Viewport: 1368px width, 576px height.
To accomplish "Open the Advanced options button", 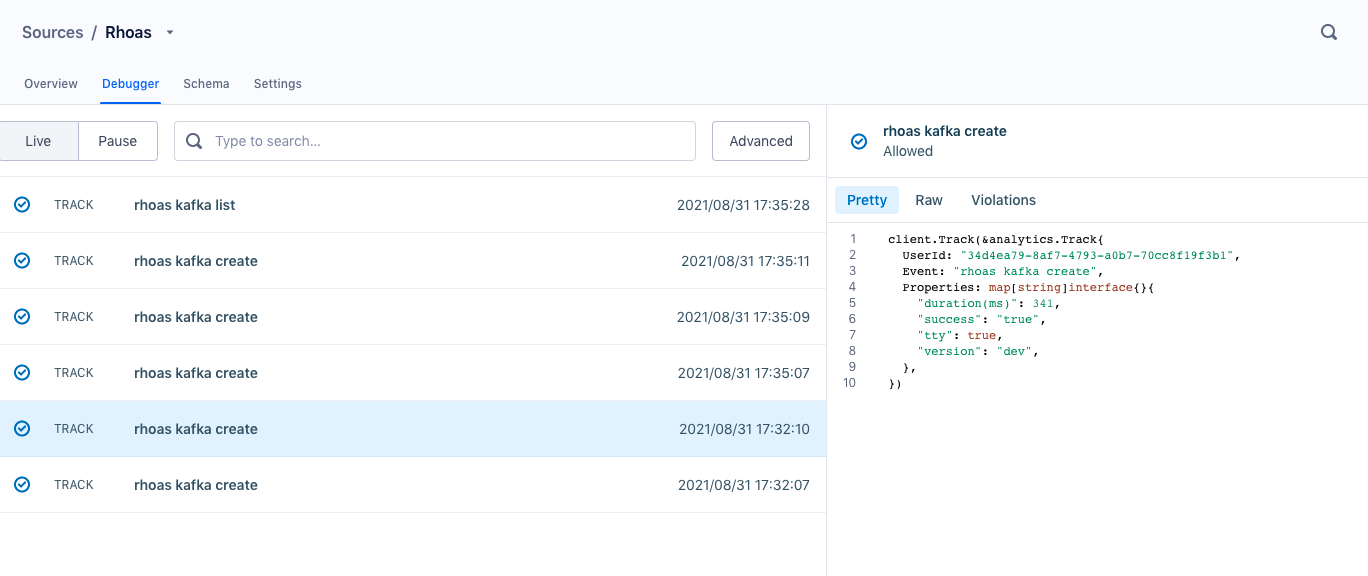I will pos(761,141).
